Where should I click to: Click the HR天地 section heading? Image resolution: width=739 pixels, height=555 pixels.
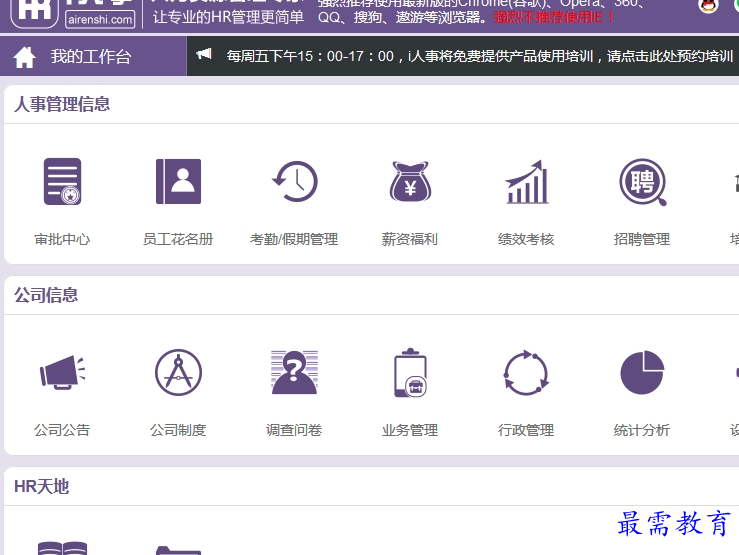pyautogui.click(x=41, y=486)
